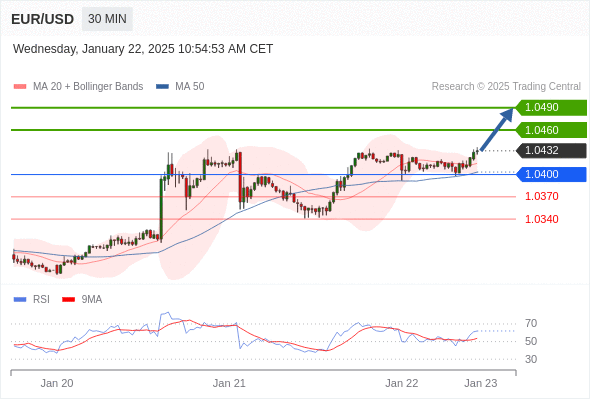Click the 1.0432 current price label
The width and height of the screenshot is (590, 400).
point(551,151)
